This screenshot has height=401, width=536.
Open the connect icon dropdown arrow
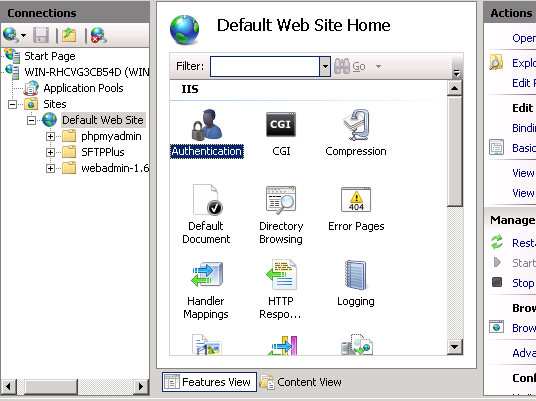click(x=23, y=35)
